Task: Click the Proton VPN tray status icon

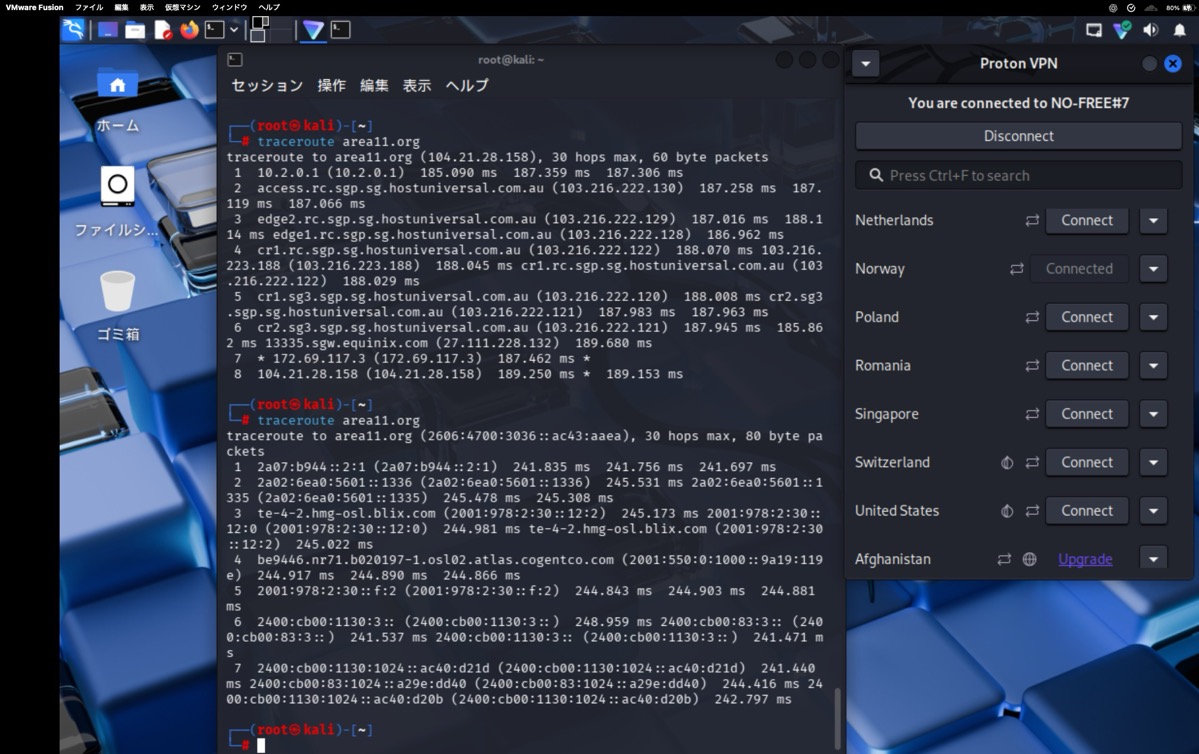Action: pos(1122,30)
